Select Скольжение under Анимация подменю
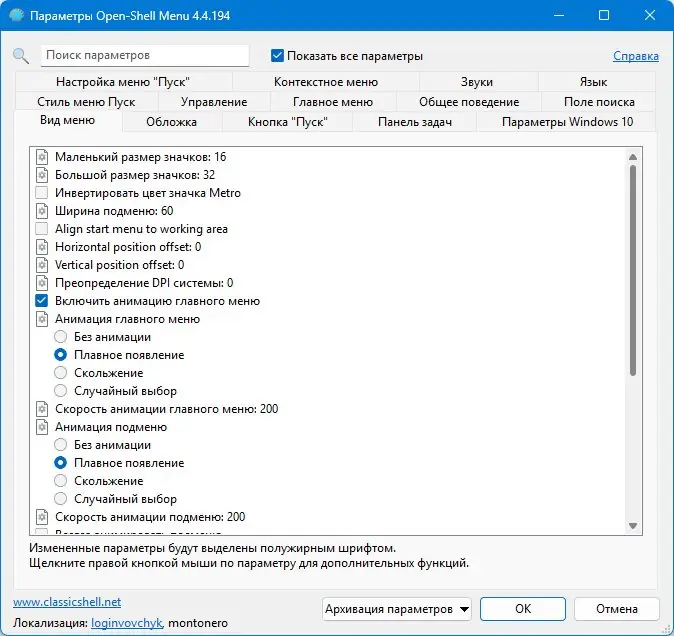This screenshot has width=674, height=636. pos(61,481)
